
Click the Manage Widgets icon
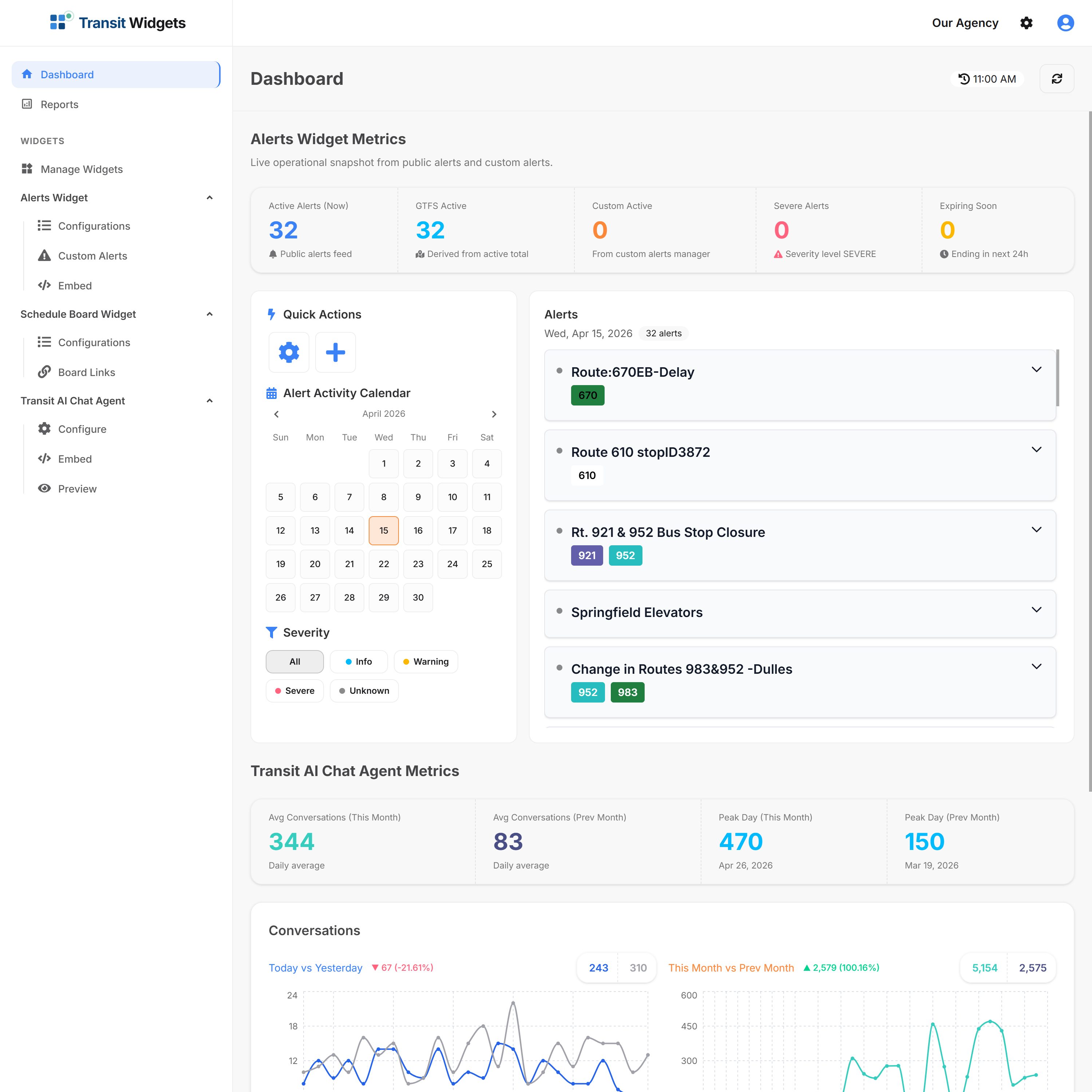point(27,169)
